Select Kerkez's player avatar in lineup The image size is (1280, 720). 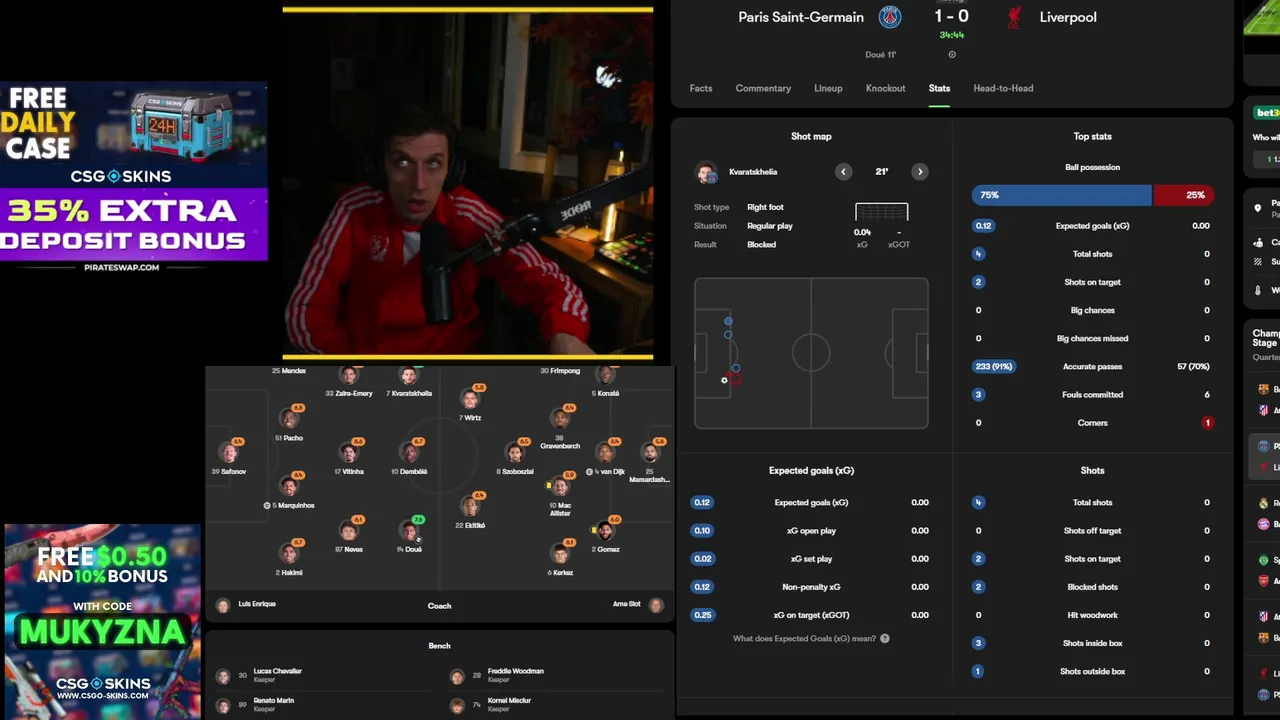(x=560, y=555)
